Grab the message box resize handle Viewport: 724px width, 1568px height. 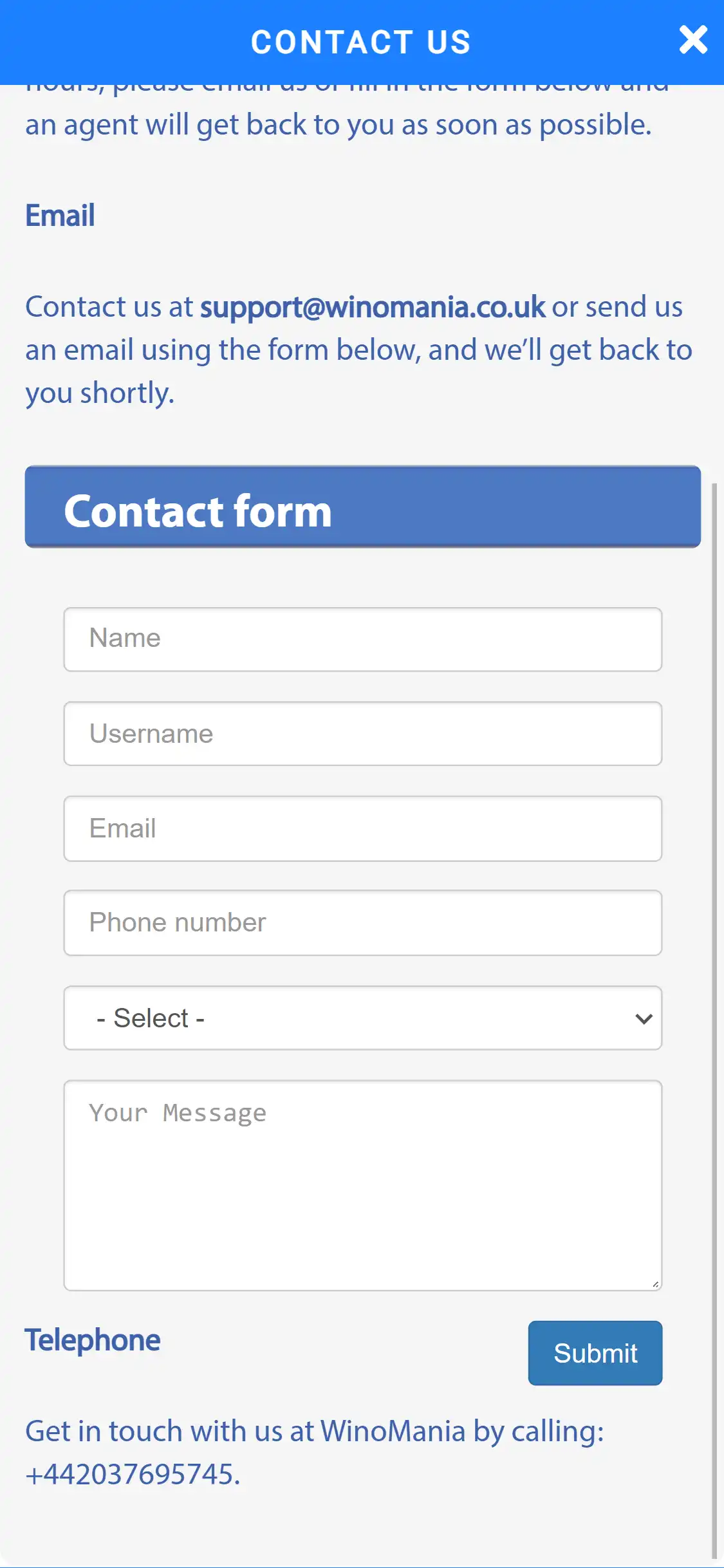pyautogui.click(x=655, y=1284)
